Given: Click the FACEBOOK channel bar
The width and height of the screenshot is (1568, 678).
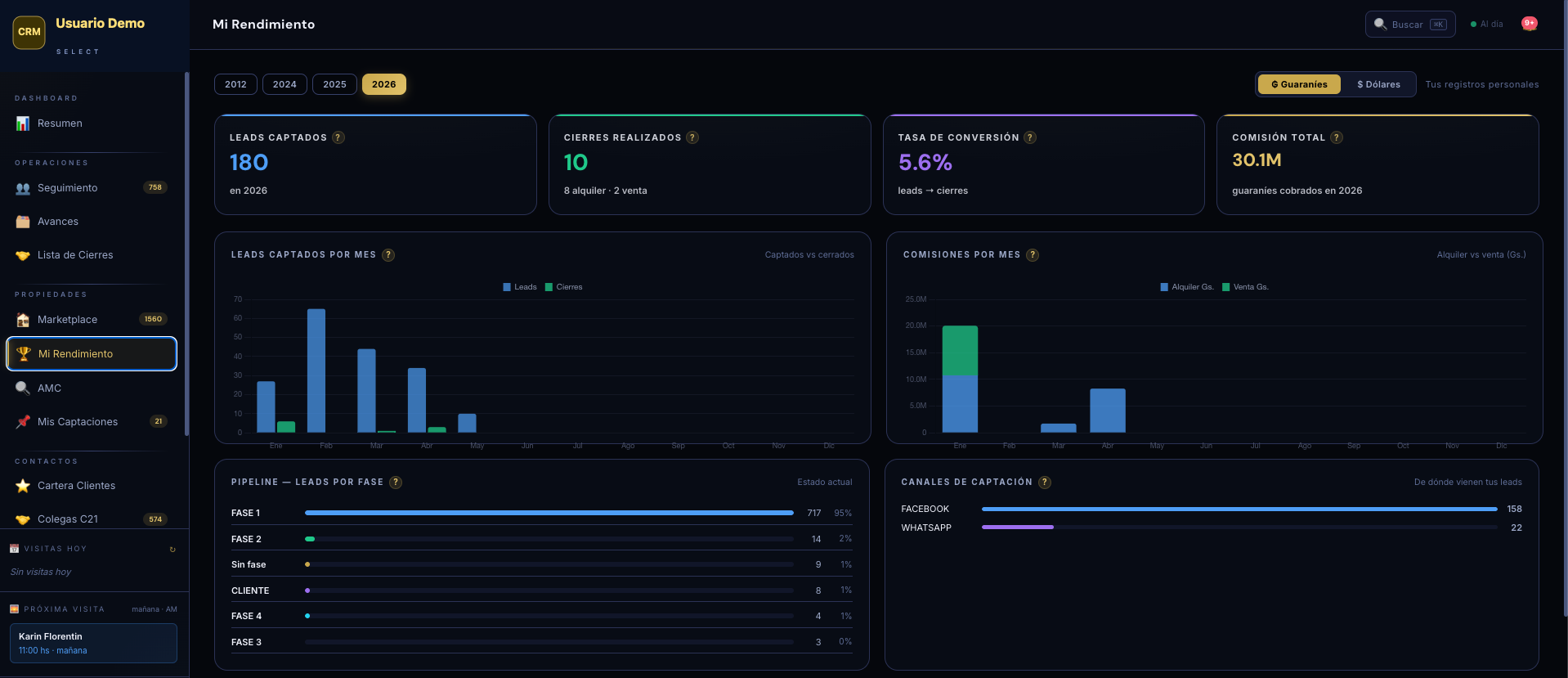Looking at the screenshot, I should (1239, 509).
